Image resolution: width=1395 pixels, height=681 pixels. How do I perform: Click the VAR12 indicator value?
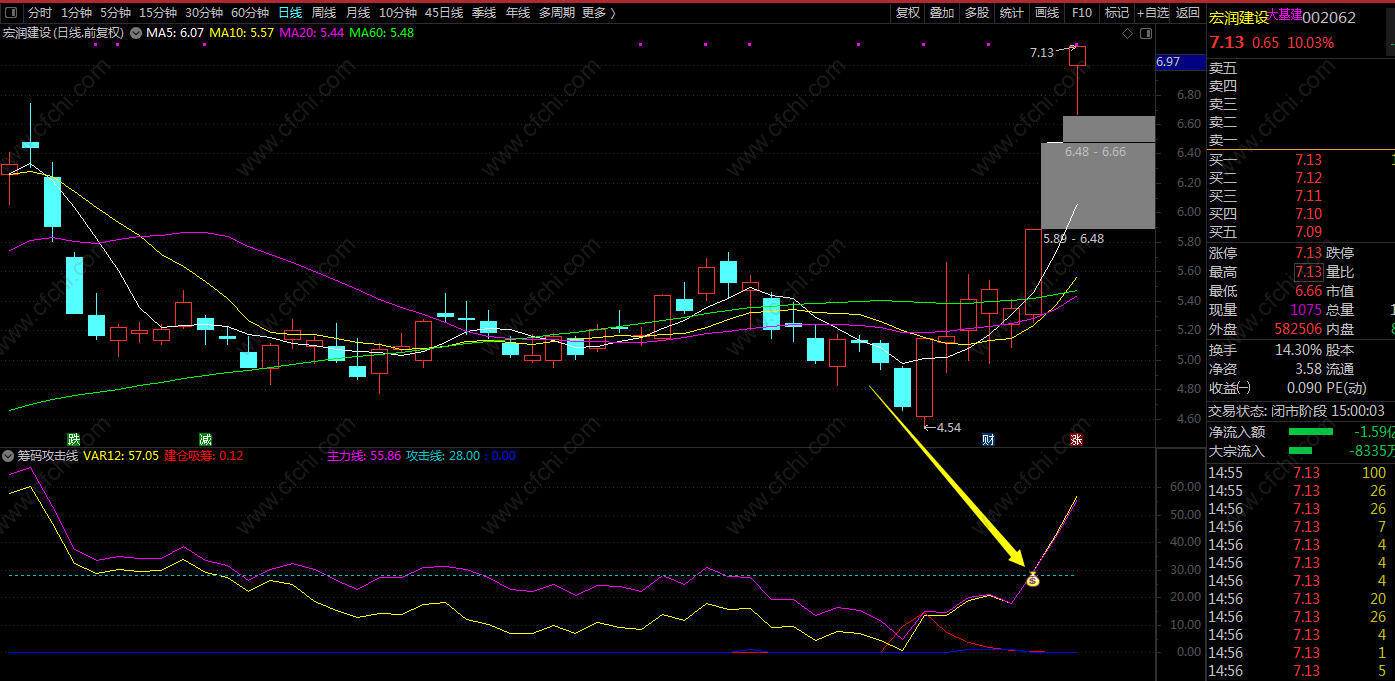pos(121,455)
